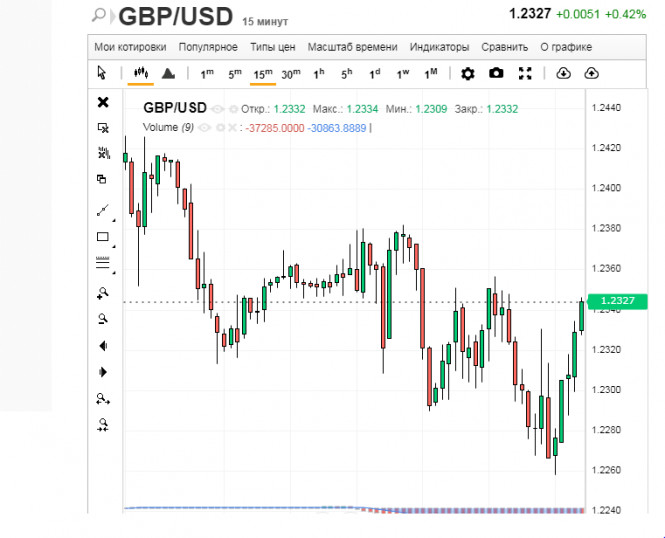665x538 pixels.
Task: Click the 1.2440 price axis label
Action: (x=606, y=108)
